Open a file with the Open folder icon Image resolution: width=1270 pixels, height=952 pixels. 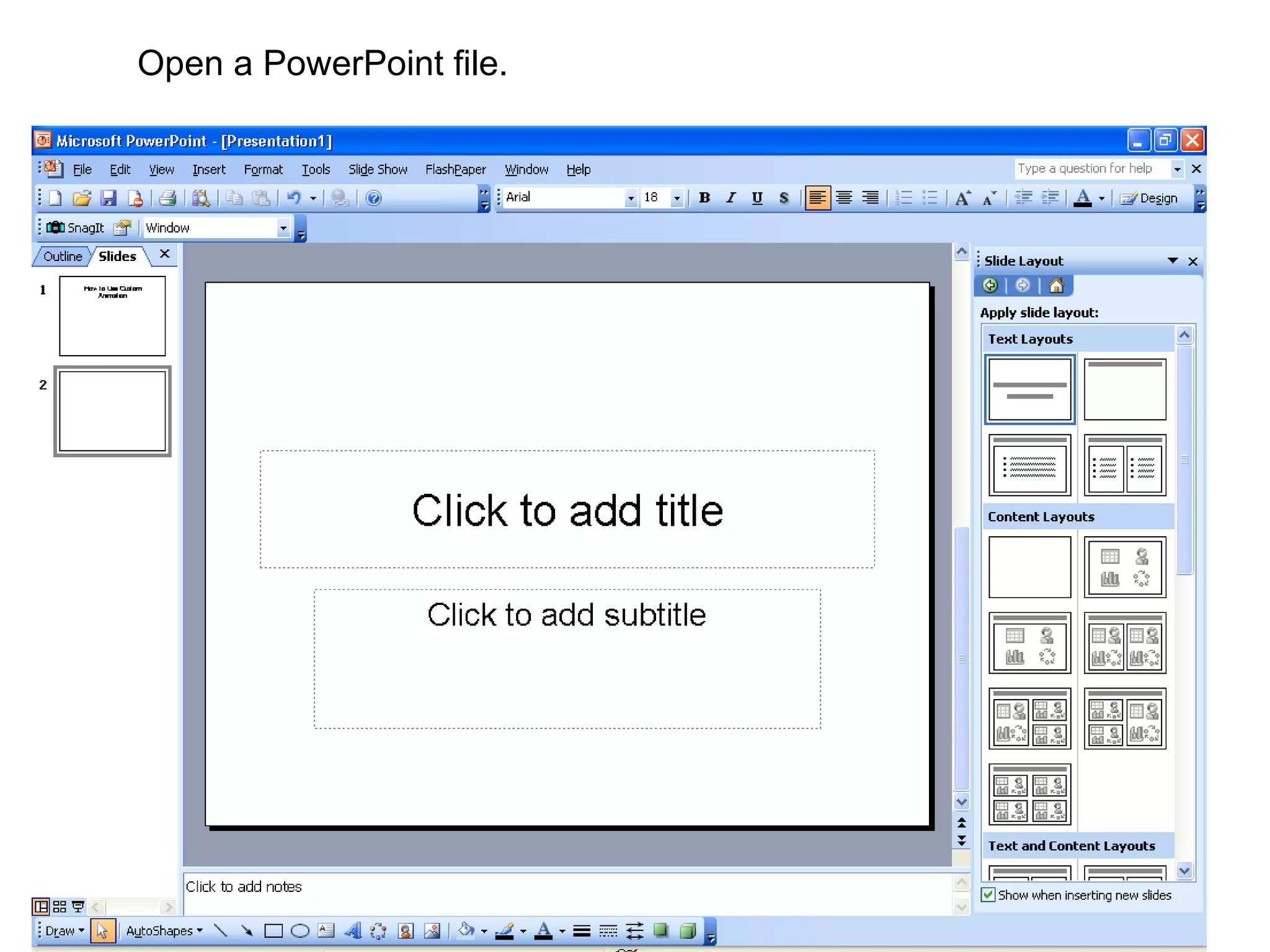click(x=82, y=198)
